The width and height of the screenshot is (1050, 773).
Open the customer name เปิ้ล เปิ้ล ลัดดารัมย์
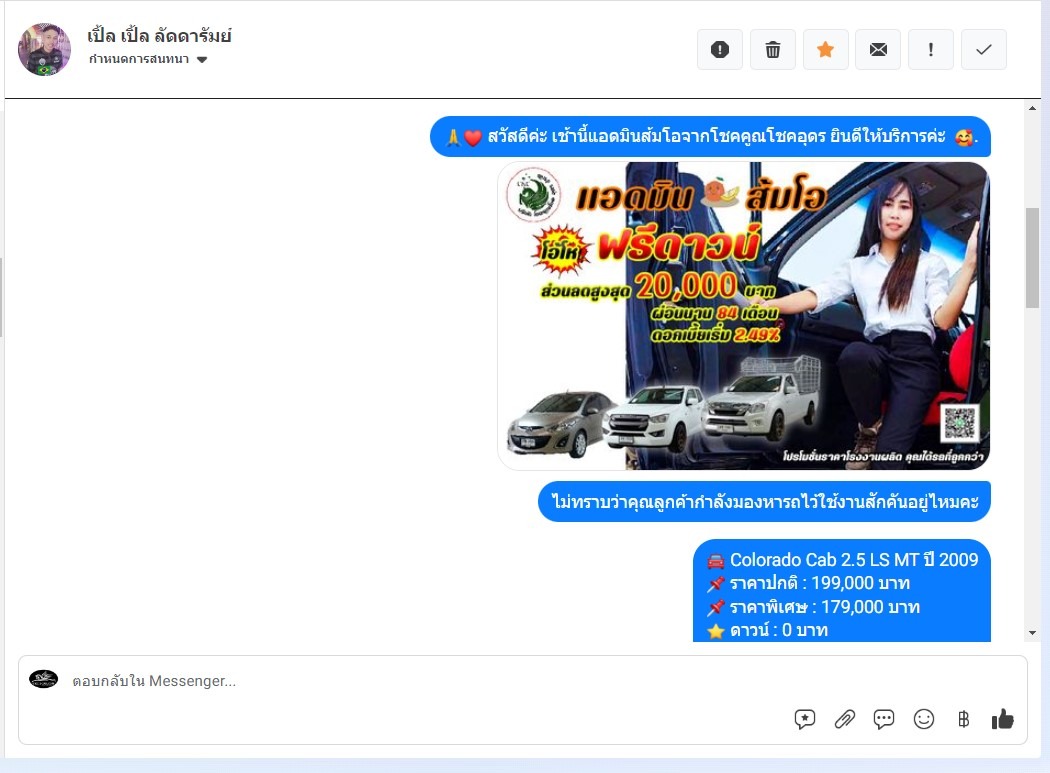tap(159, 35)
